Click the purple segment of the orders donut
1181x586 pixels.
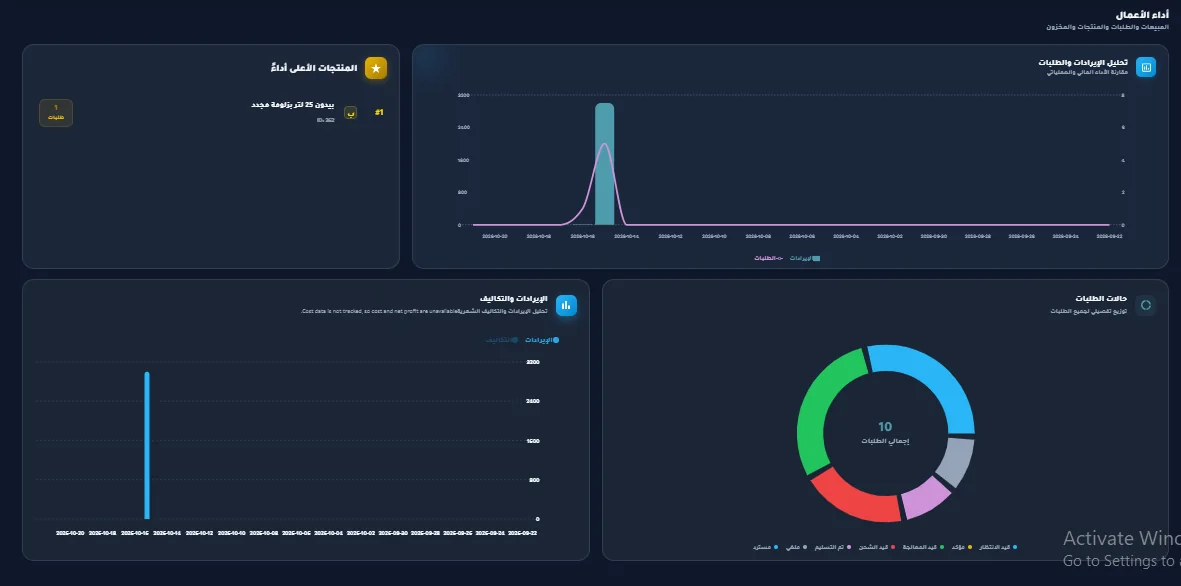click(927, 497)
